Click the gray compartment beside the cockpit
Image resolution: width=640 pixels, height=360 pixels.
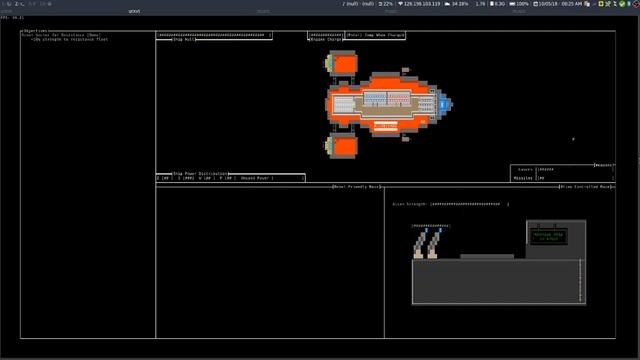(x=426, y=104)
